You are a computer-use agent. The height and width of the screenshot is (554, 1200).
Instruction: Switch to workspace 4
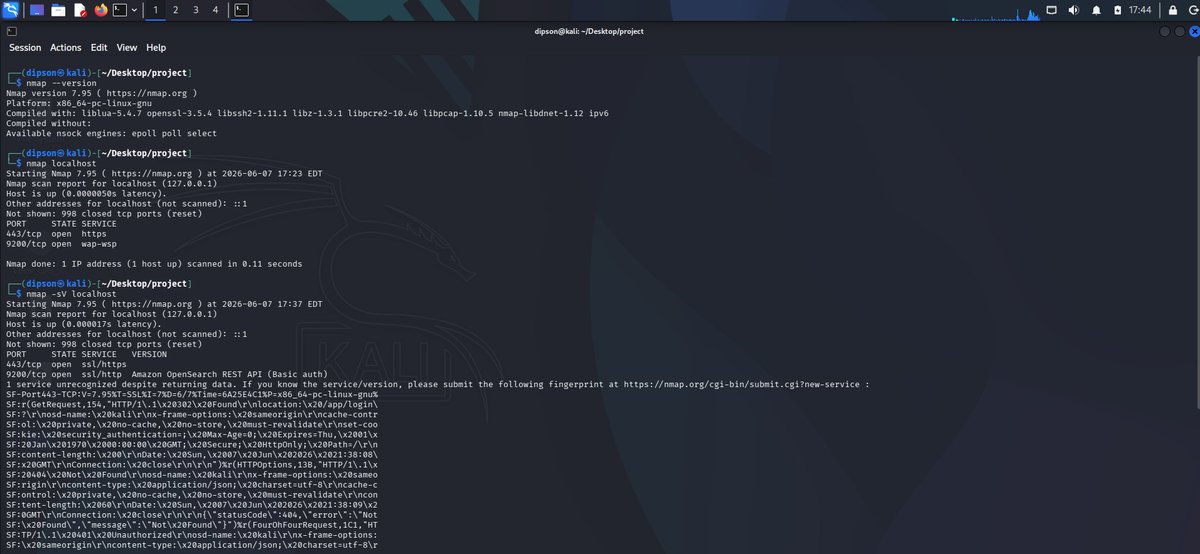[x=216, y=10]
